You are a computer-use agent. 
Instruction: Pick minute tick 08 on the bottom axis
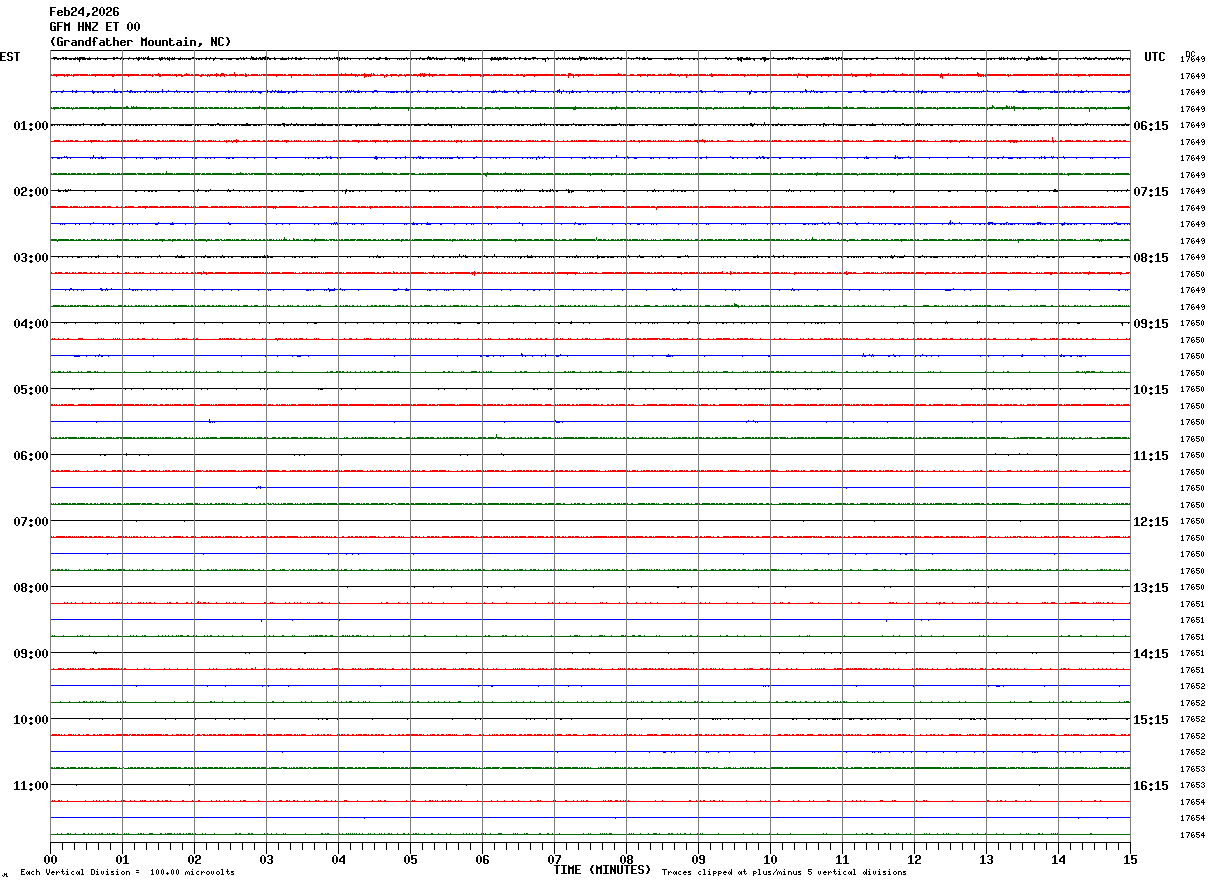pos(626,859)
